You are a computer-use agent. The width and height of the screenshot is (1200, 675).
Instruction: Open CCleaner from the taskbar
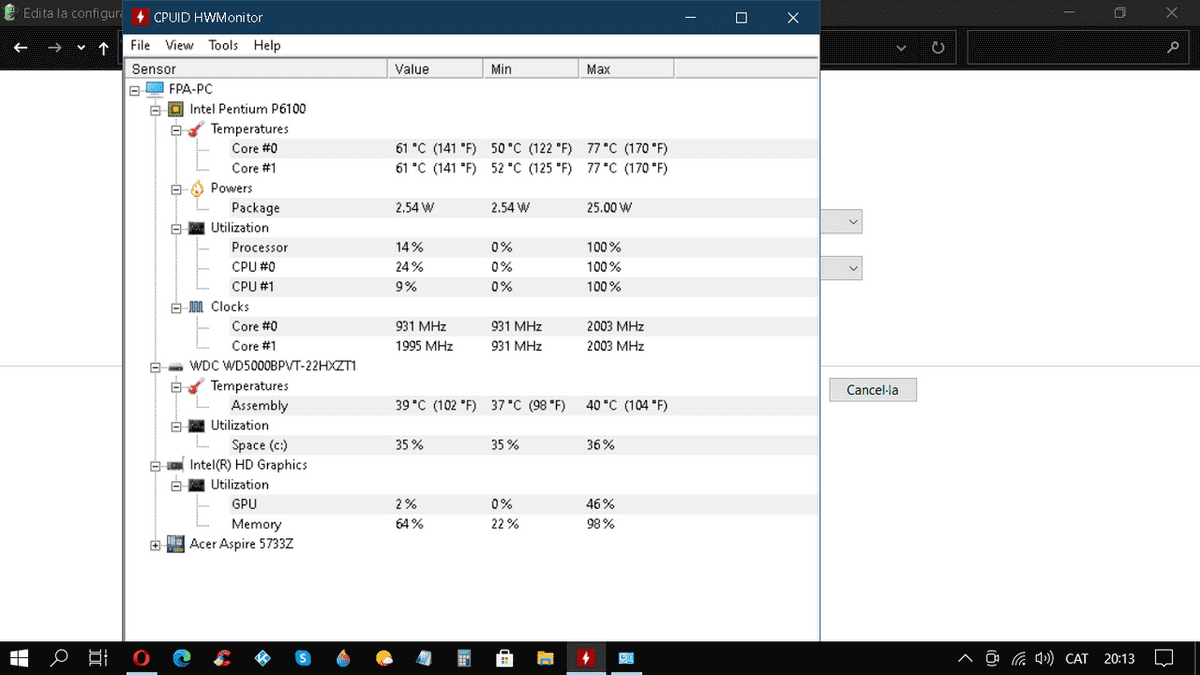tap(223, 658)
